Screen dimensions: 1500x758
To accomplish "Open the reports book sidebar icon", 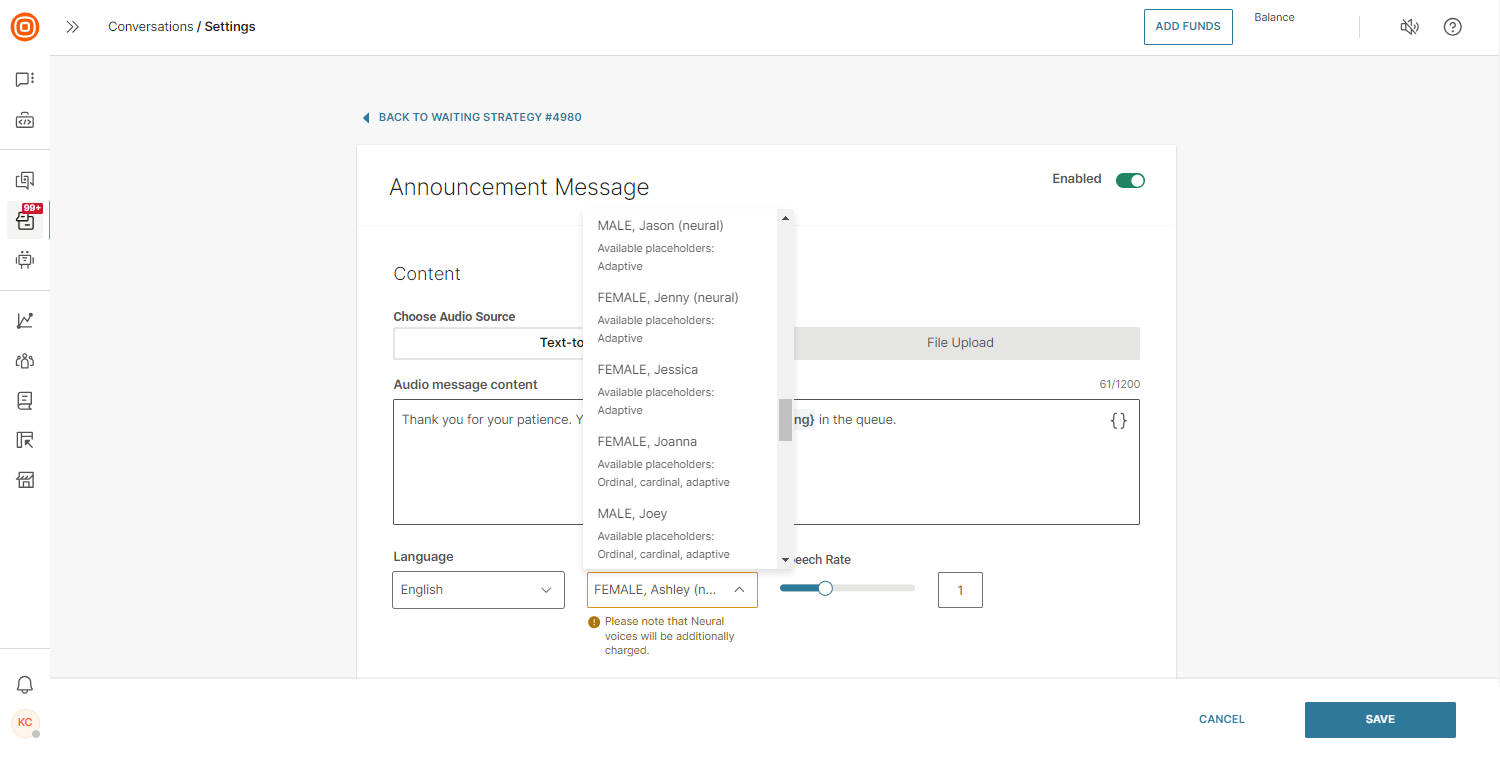I will [x=25, y=401].
